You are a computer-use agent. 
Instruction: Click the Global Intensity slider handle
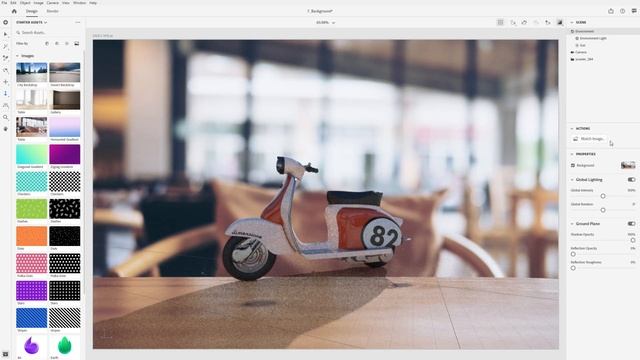[603, 196]
